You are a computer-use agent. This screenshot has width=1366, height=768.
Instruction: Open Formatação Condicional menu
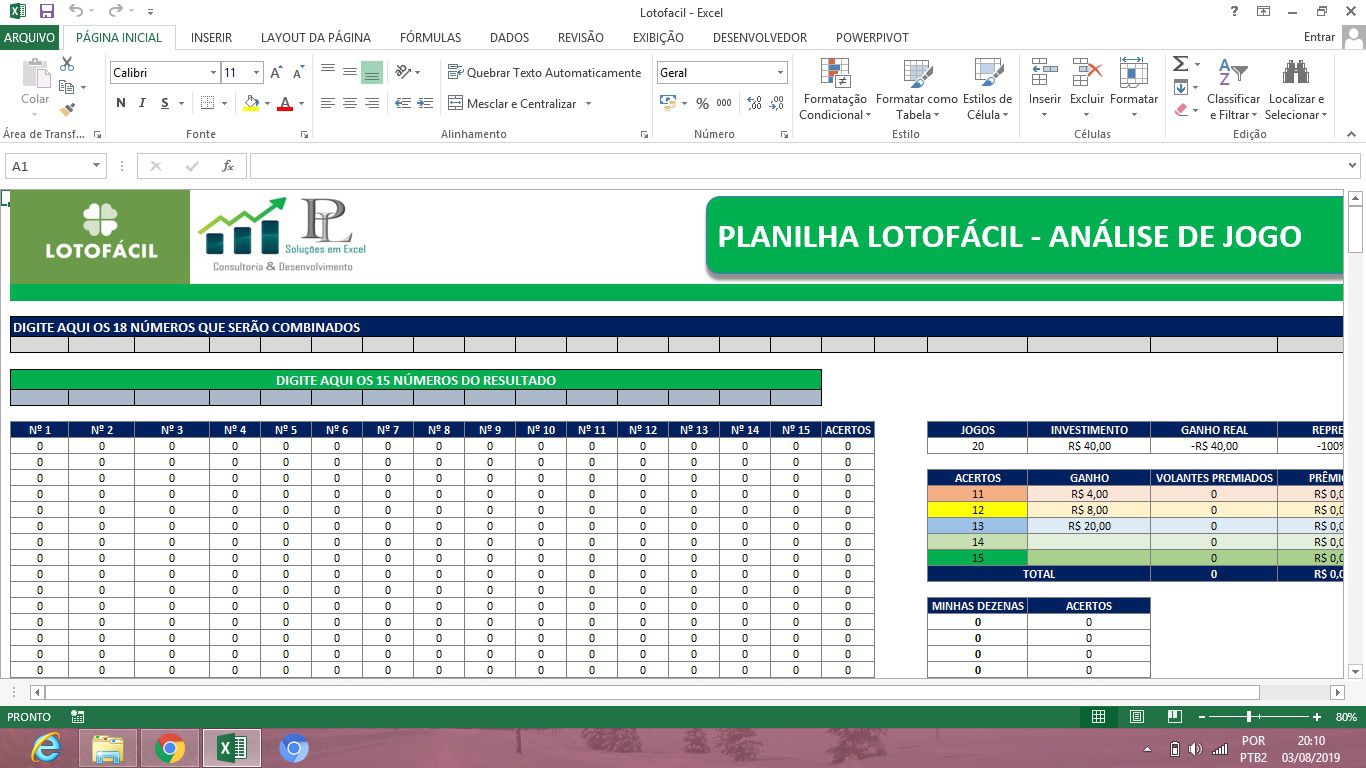tap(835, 88)
